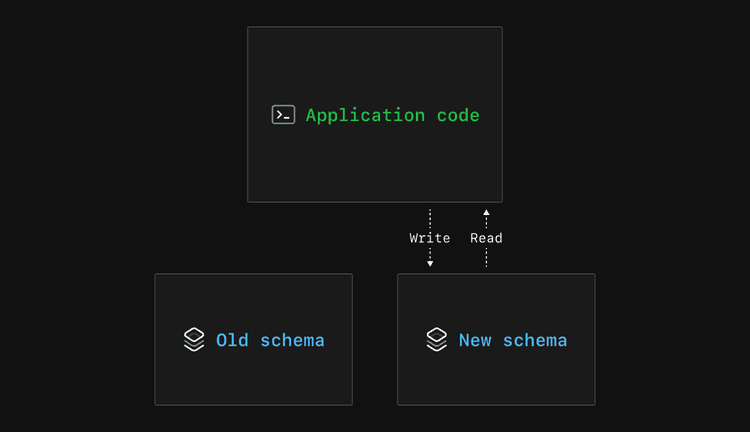Click the blue word "Old"
The image size is (750, 432).
(232, 340)
